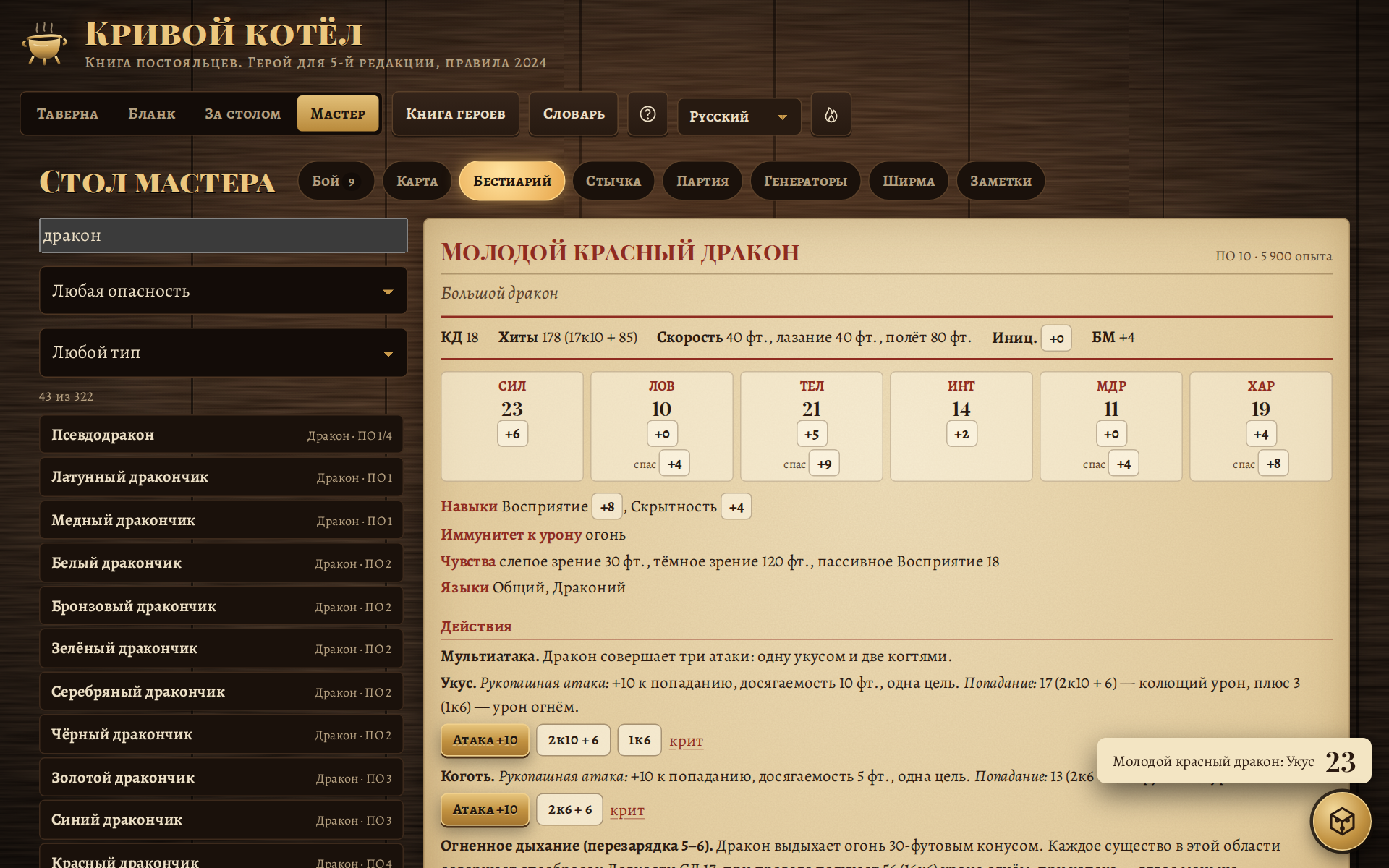Screen dimensions: 1389x868
Task: Open the Заметки tab
Action: click(x=1001, y=181)
